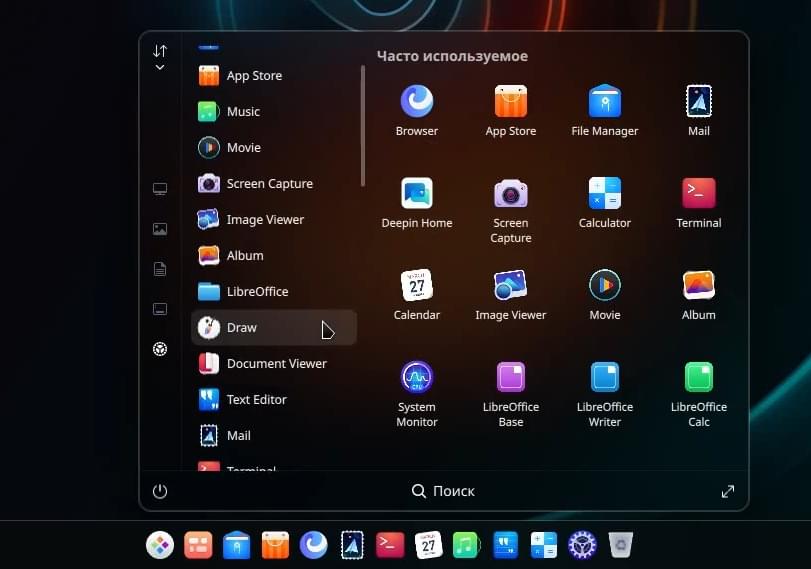Launch LibreOffice Writer
Screen dimensions: 811x569
click(x=605, y=394)
